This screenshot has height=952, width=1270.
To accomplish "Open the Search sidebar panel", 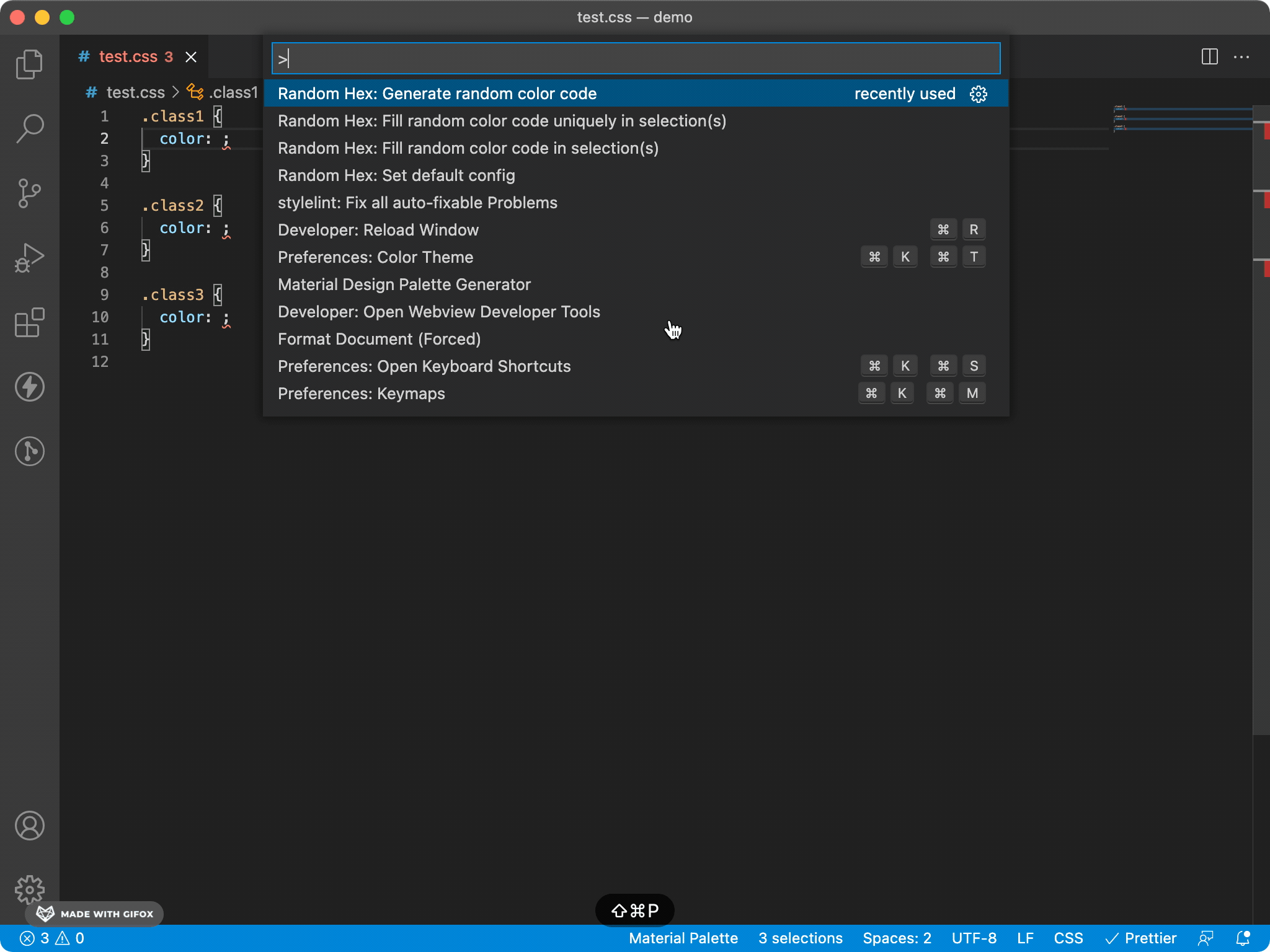I will click(29, 128).
